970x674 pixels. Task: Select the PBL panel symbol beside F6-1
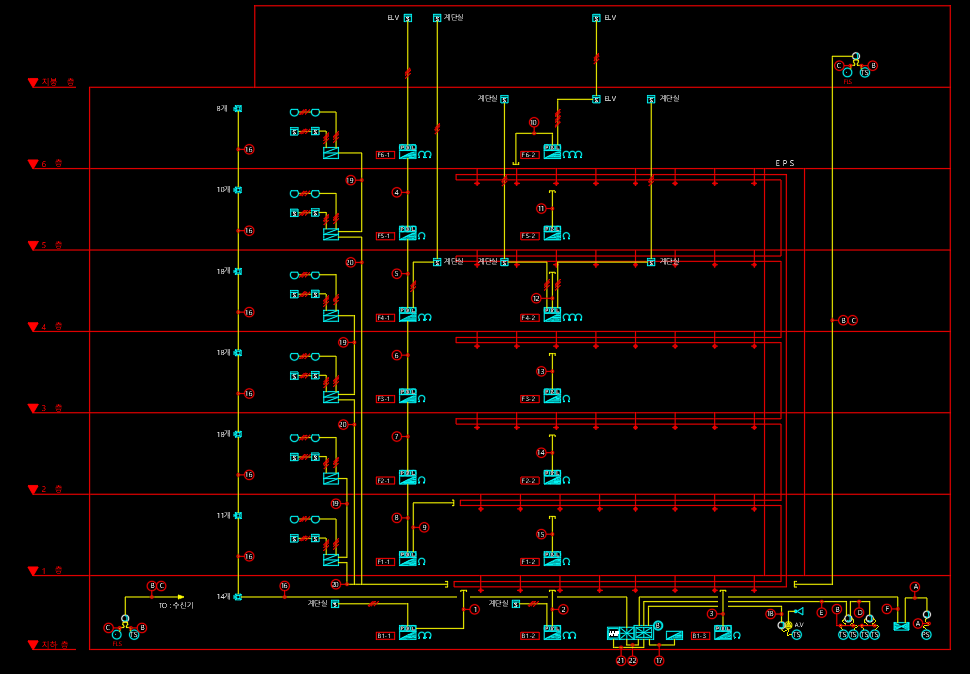point(408,151)
